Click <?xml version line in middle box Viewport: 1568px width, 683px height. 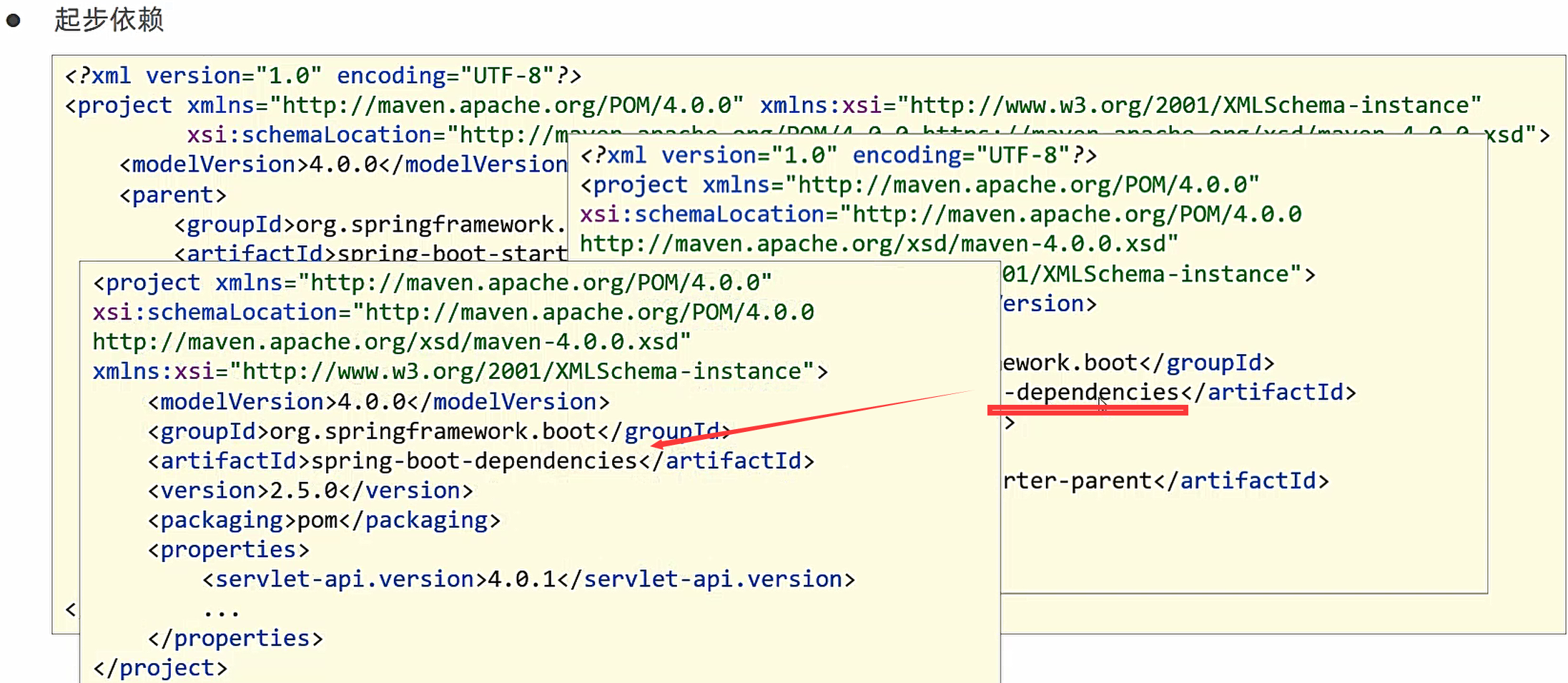(x=839, y=155)
